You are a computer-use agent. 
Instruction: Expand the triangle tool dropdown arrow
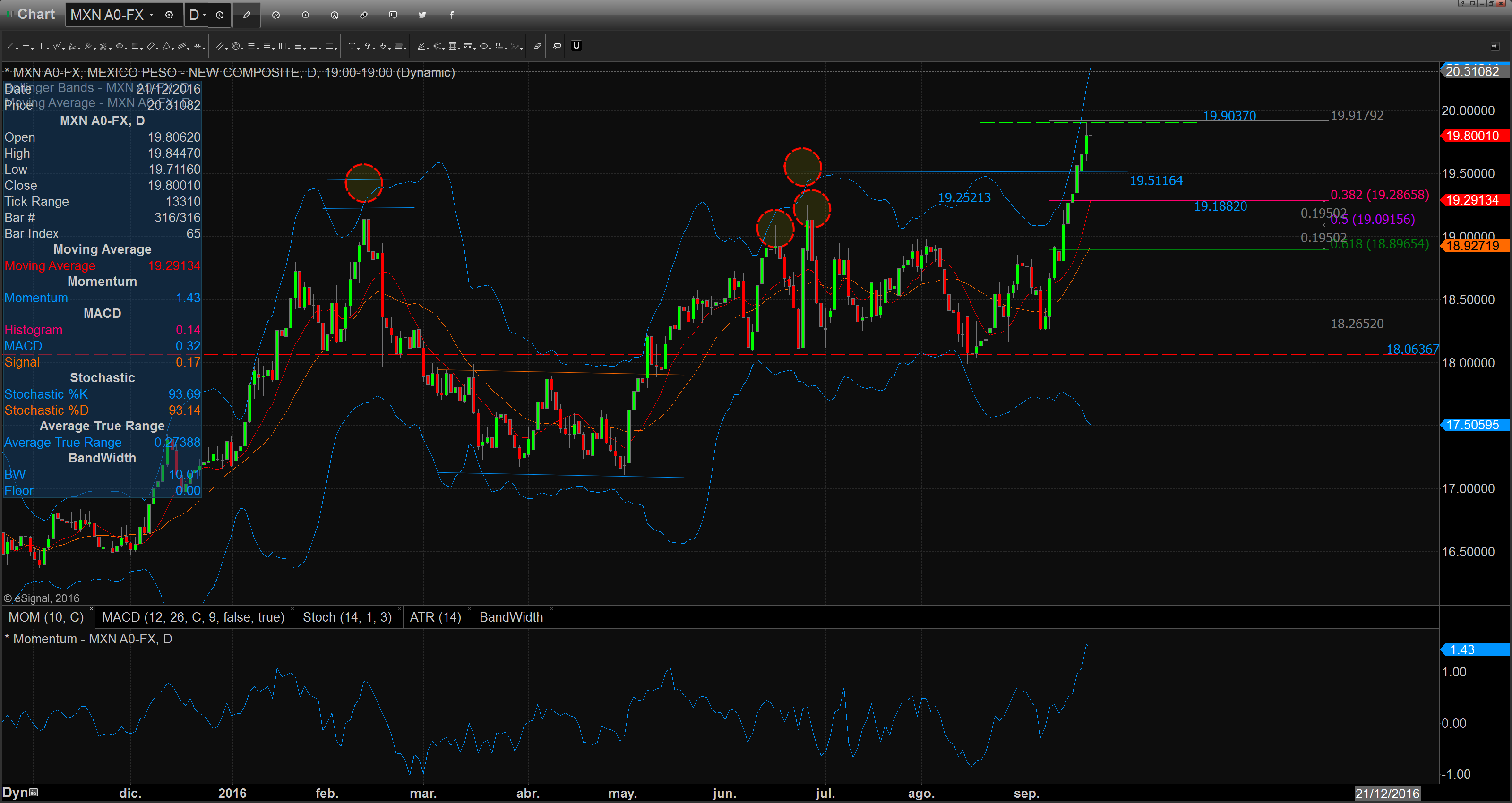pos(172,49)
